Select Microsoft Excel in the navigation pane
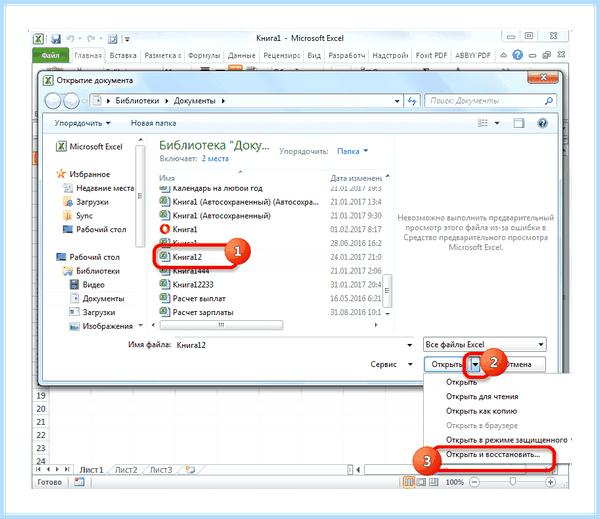 point(90,147)
